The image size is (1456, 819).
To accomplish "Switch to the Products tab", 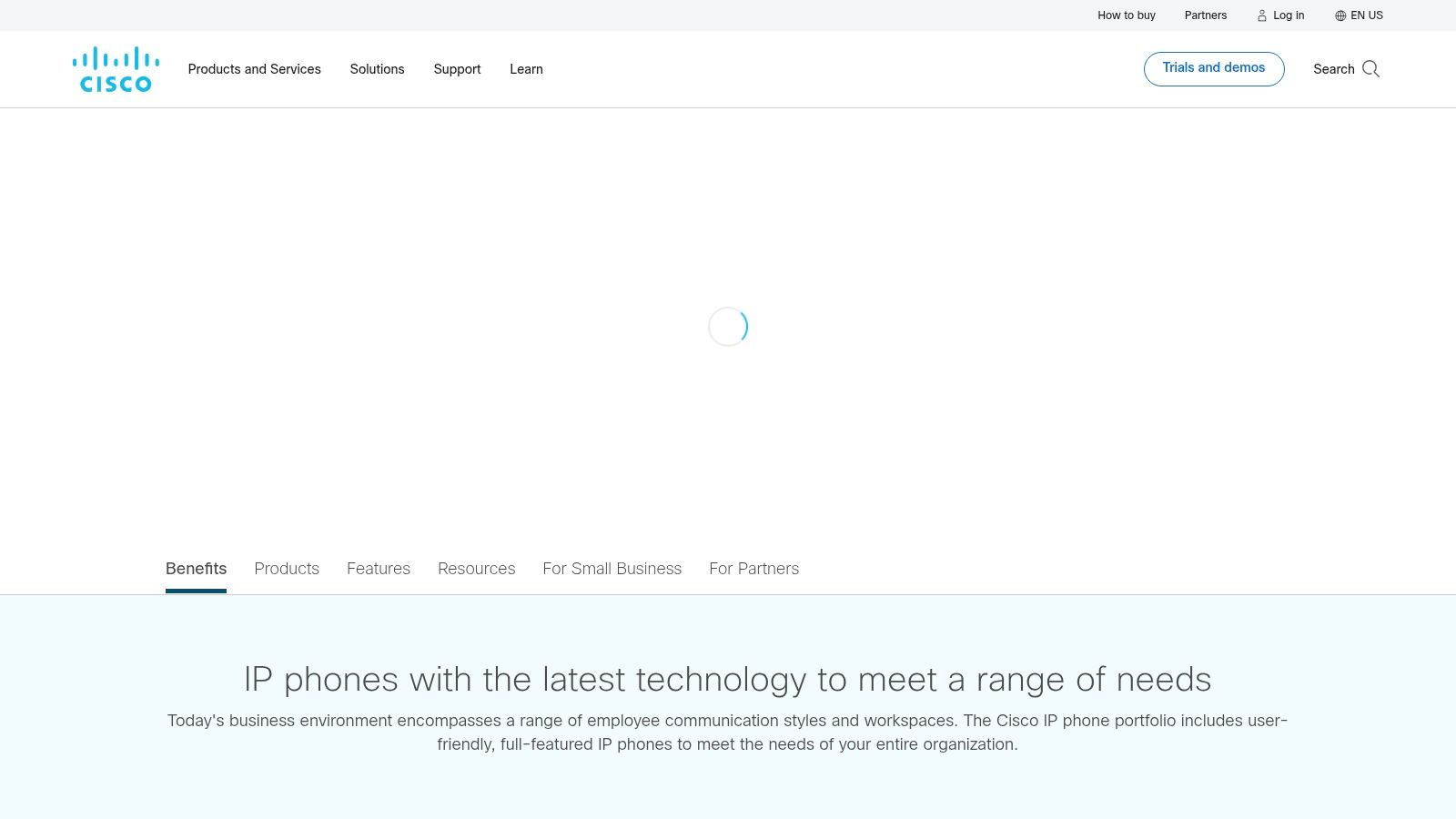I will point(287,569).
